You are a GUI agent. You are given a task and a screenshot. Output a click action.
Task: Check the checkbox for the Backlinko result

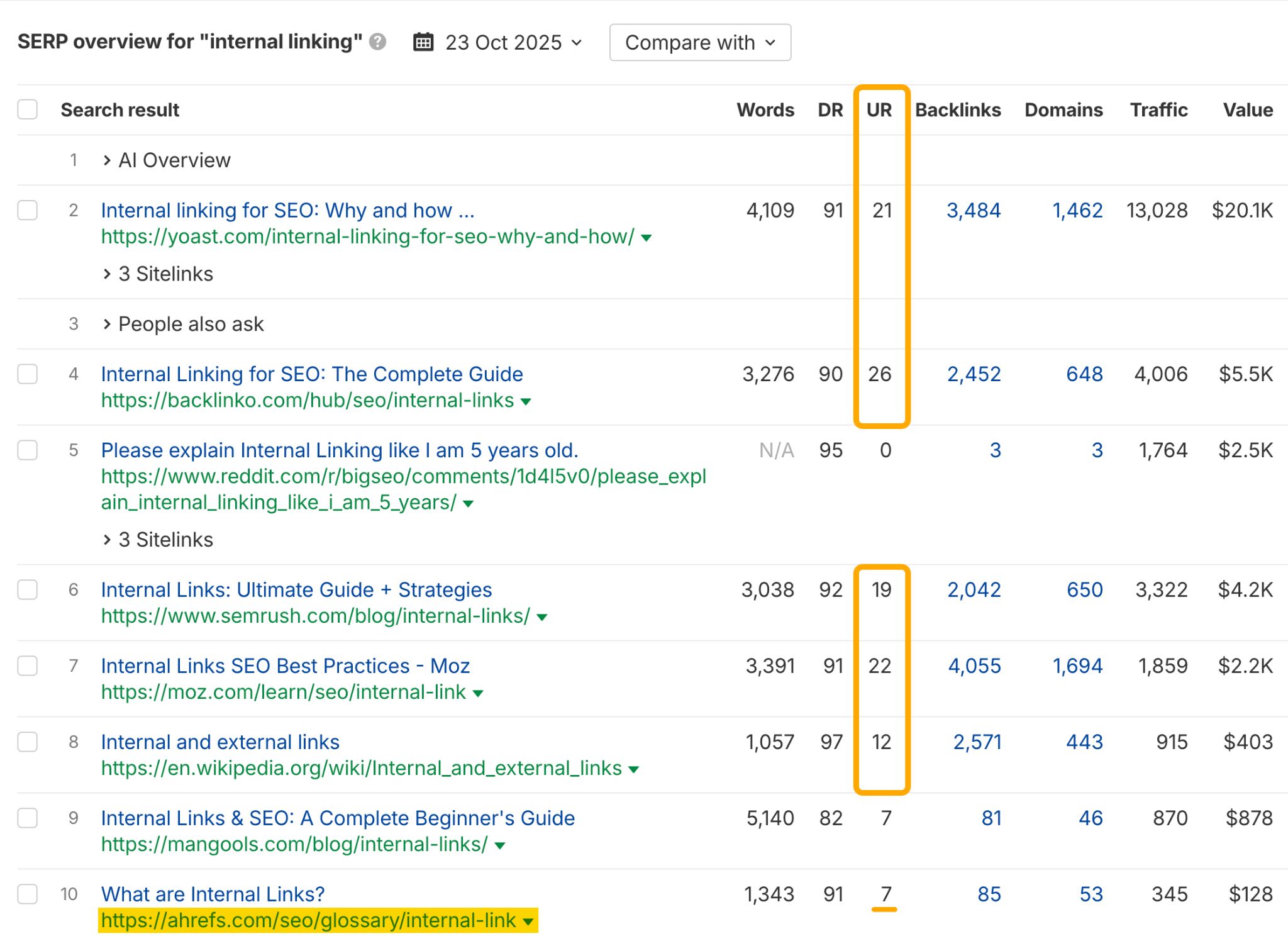28,374
